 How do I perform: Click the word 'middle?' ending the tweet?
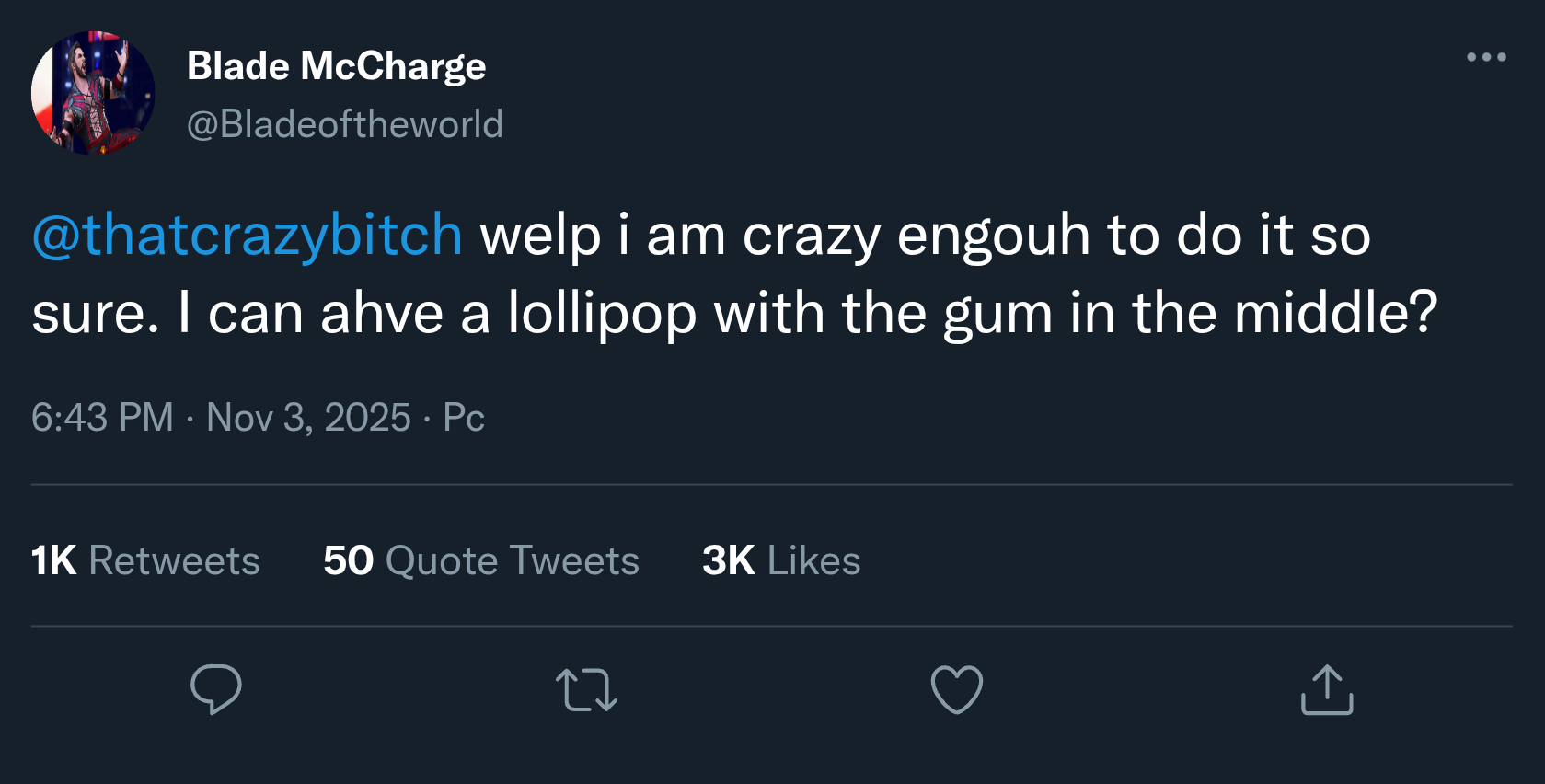click(1335, 314)
